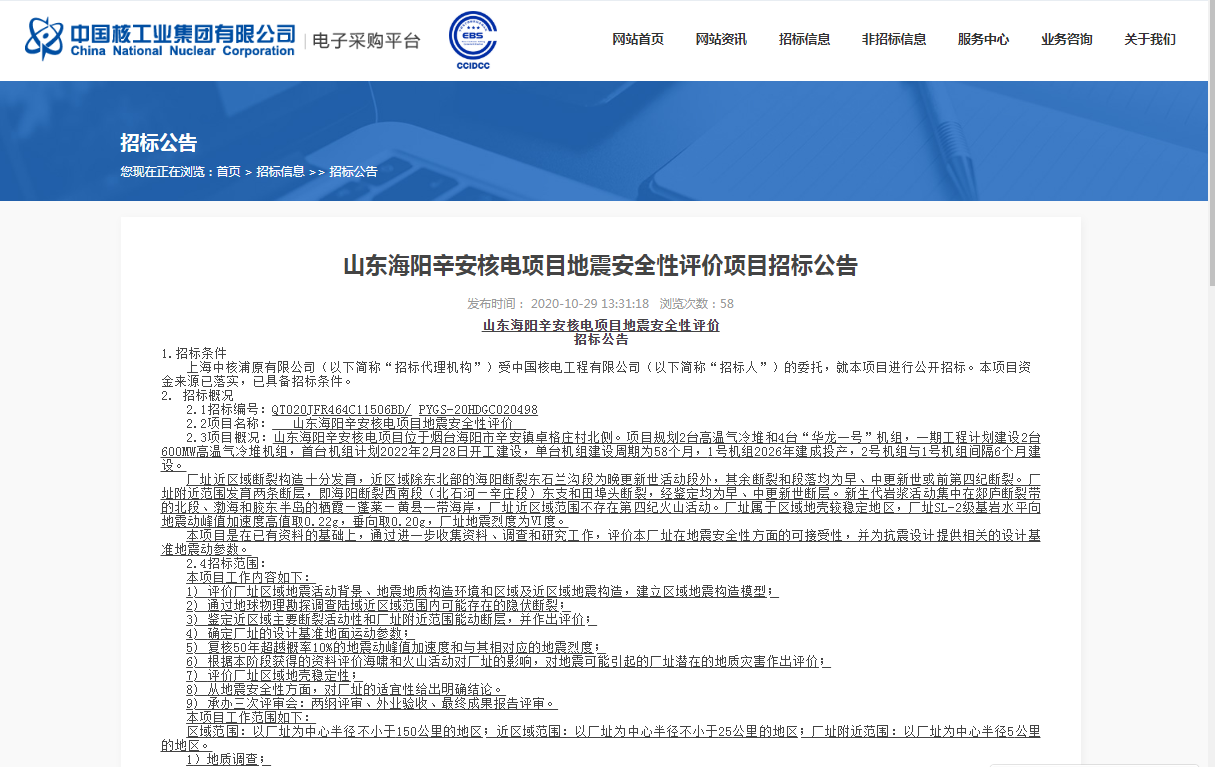
Task: Click the China National Nuclear Corporation logo
Action: (160, 40)
